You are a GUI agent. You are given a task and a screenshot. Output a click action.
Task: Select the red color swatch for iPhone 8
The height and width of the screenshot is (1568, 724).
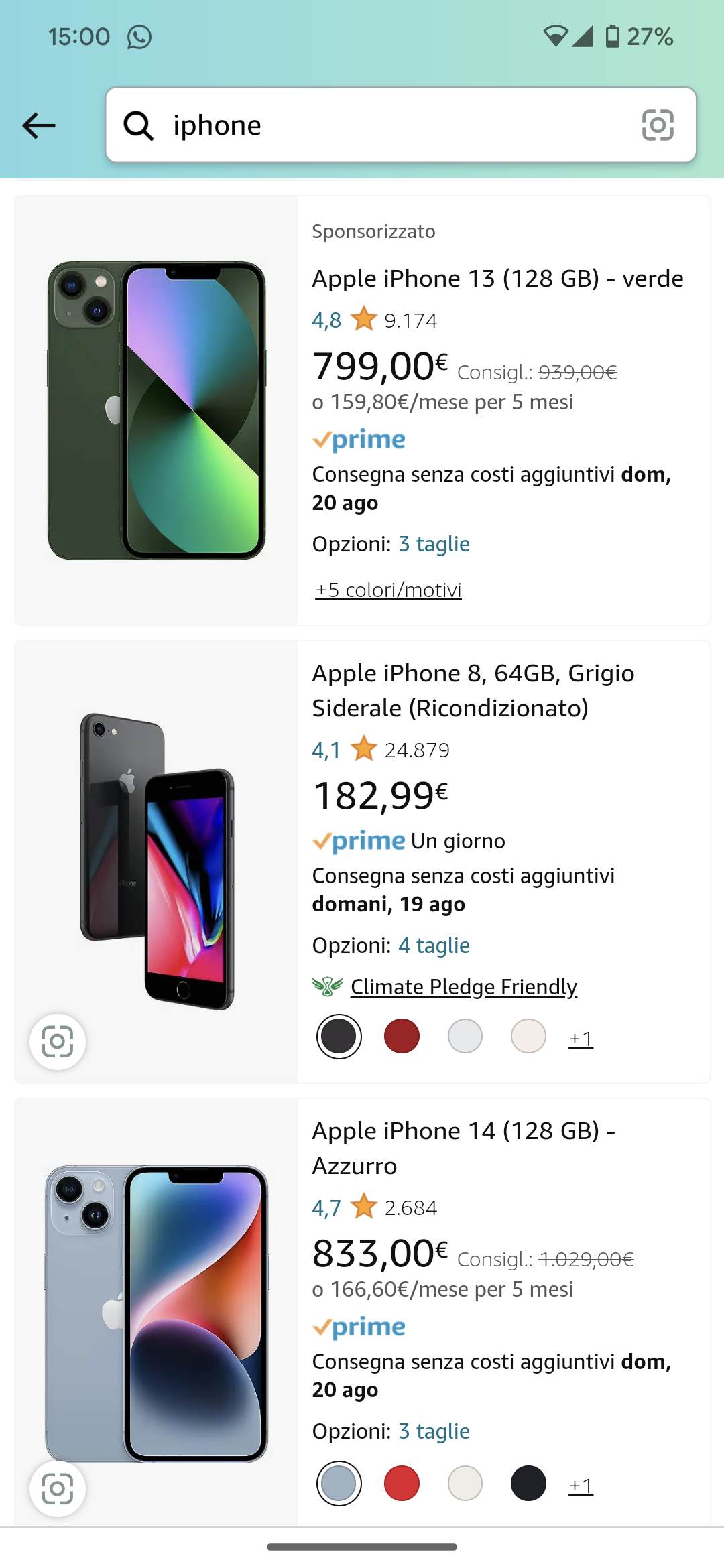pos(402,1036)
